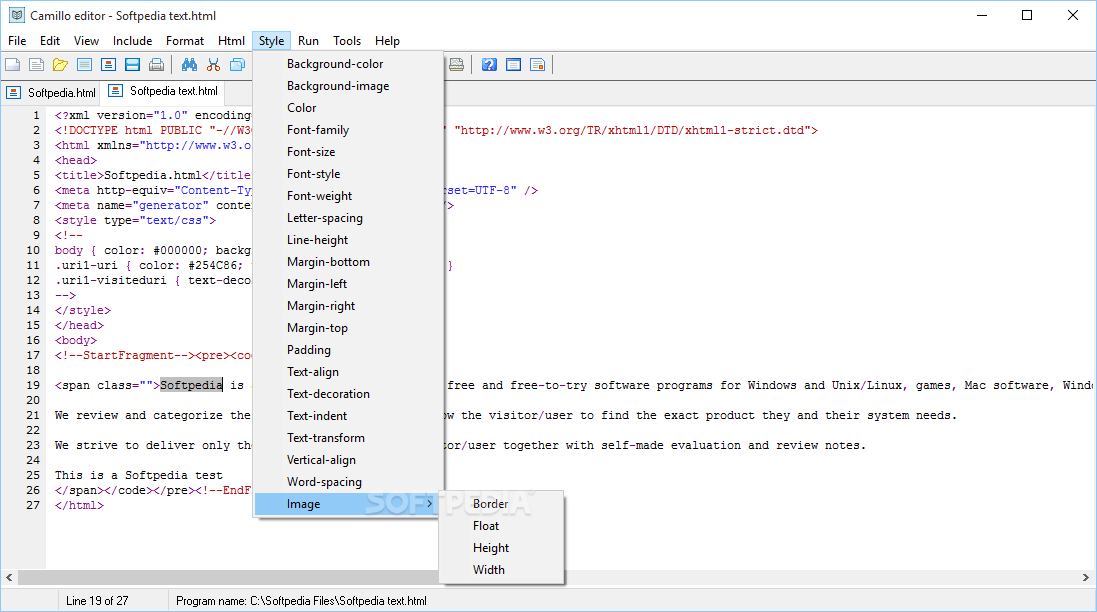This screenshot has height=612, width=1097.
Task: Click the orange-block page toolbar icon
Action: pos(108,65)
